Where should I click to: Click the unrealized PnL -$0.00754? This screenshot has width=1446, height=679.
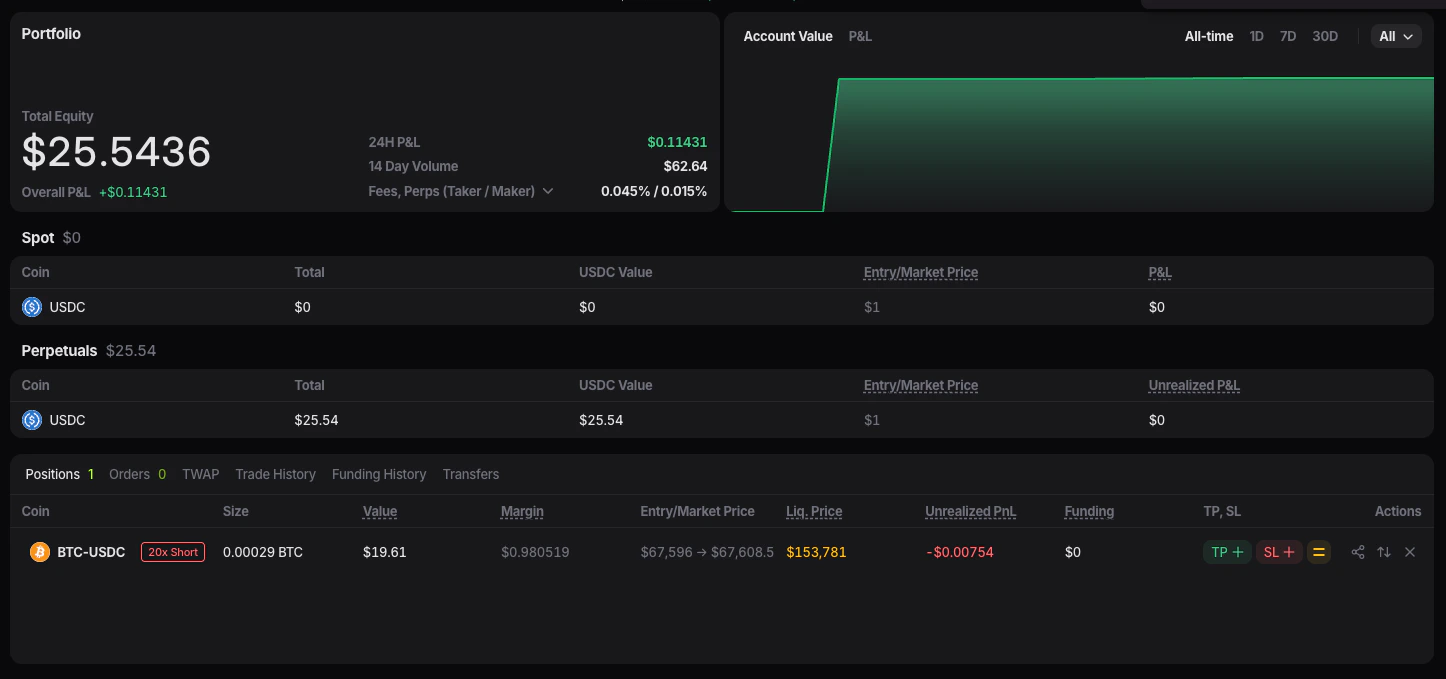[959, 552]
